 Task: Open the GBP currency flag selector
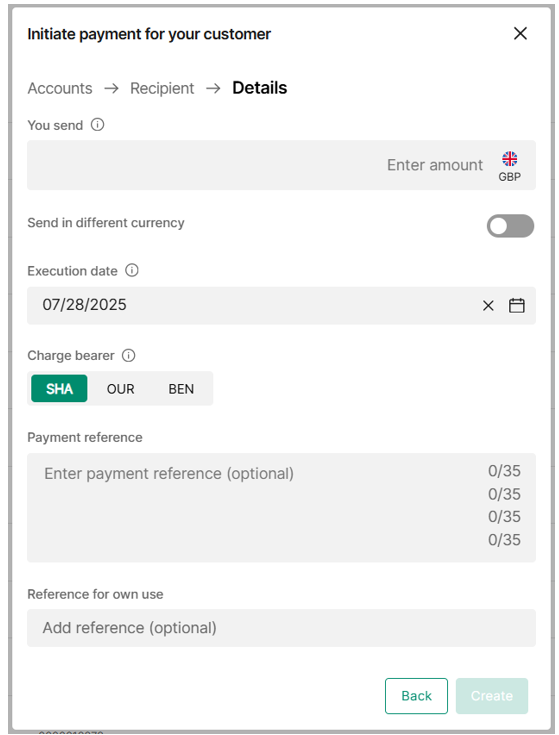pyautogui.click(x=509, y=166)
